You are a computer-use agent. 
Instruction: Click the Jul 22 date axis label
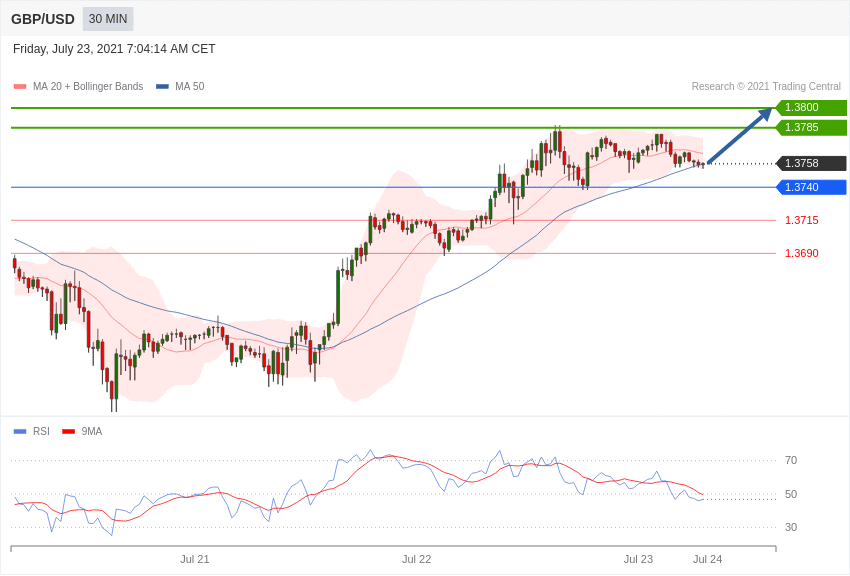point(416,559)
